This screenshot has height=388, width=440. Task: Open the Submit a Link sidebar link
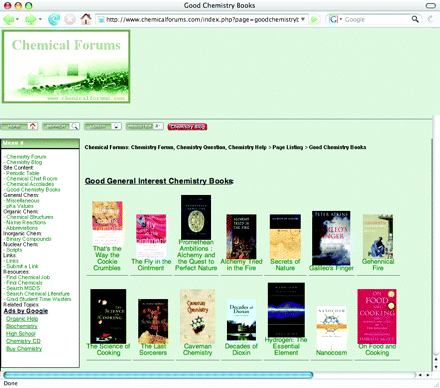[x=22, y=266]
